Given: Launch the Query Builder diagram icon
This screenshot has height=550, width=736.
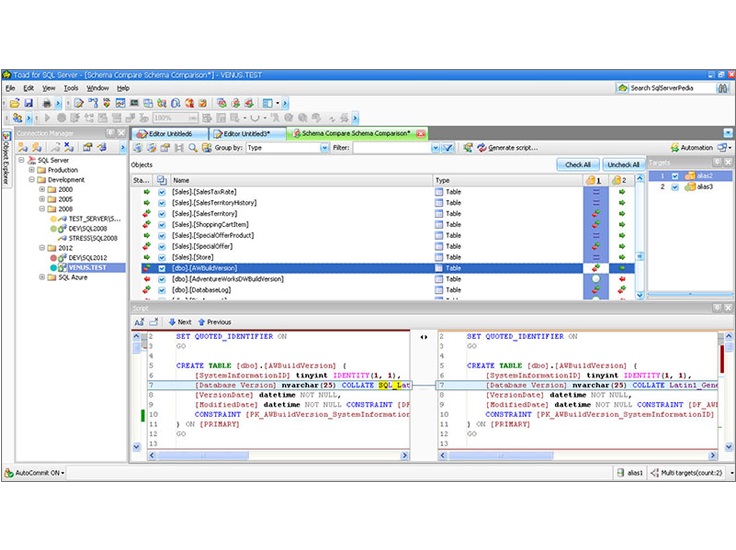Looking at the screenshot, I should tap(93, 103).
